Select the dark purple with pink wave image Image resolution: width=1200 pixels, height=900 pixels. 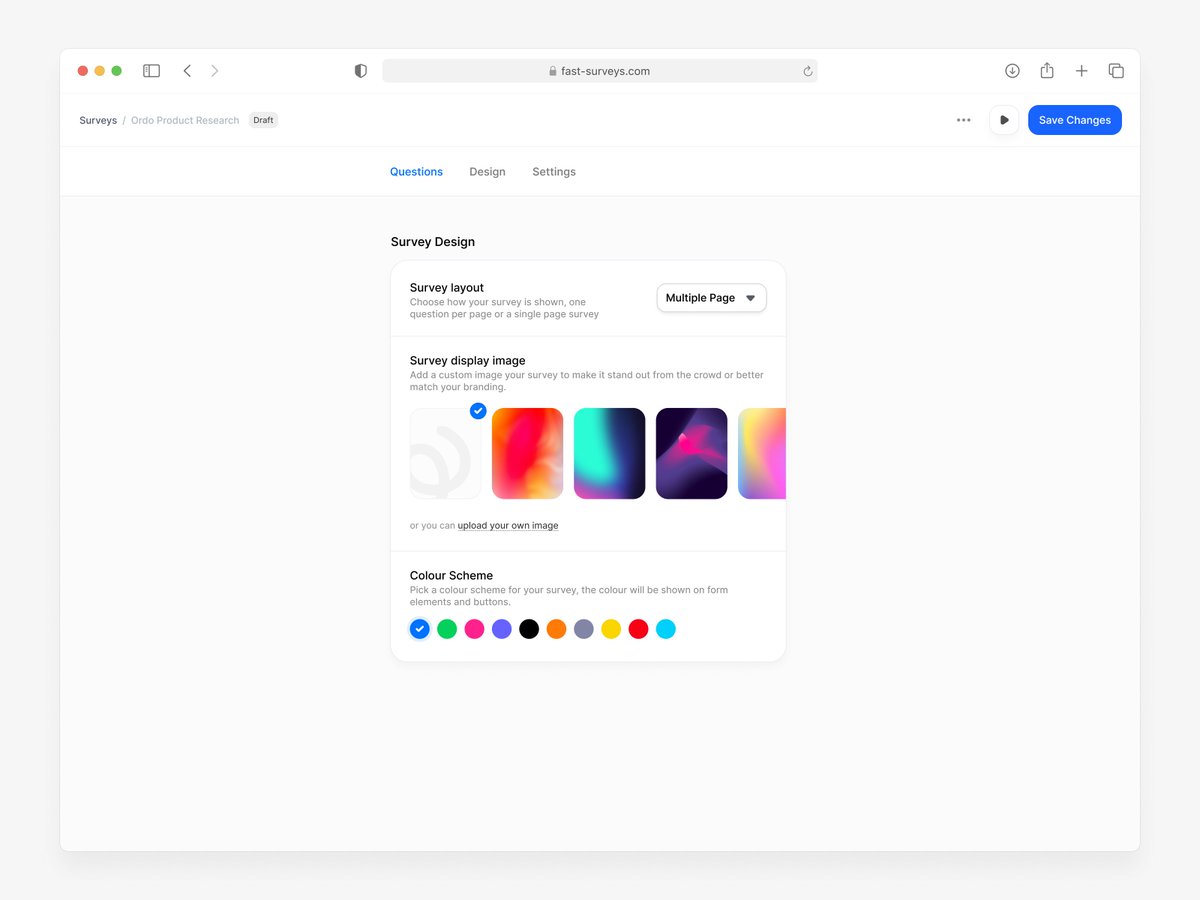(692, 453)
